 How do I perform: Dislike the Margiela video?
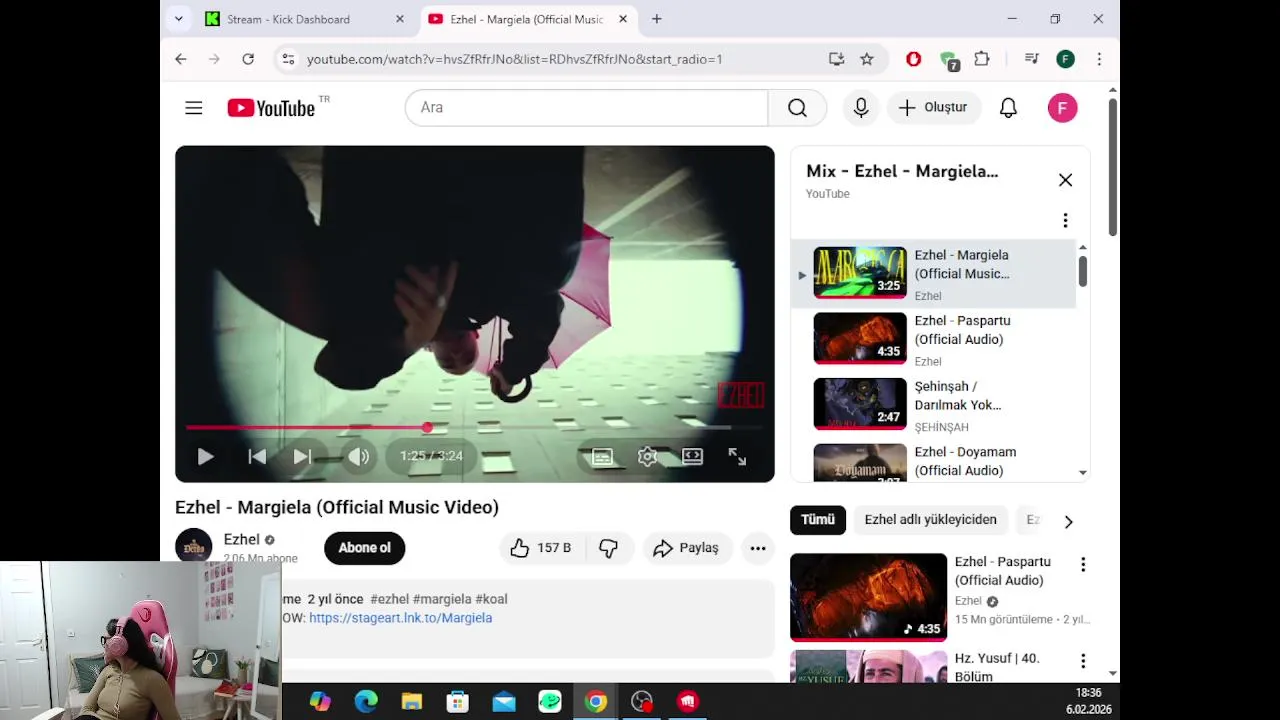click(608, 548)
